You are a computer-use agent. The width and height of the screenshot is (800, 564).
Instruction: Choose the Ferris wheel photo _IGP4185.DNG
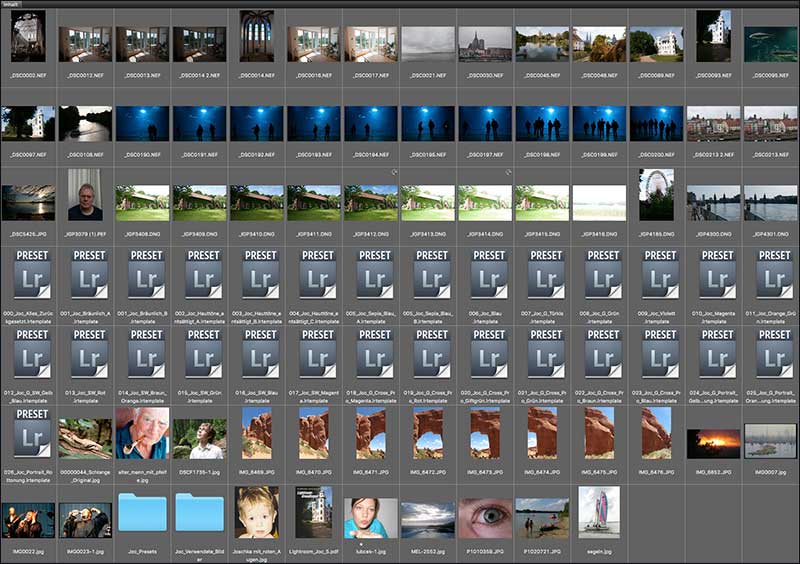coord(656,195)
